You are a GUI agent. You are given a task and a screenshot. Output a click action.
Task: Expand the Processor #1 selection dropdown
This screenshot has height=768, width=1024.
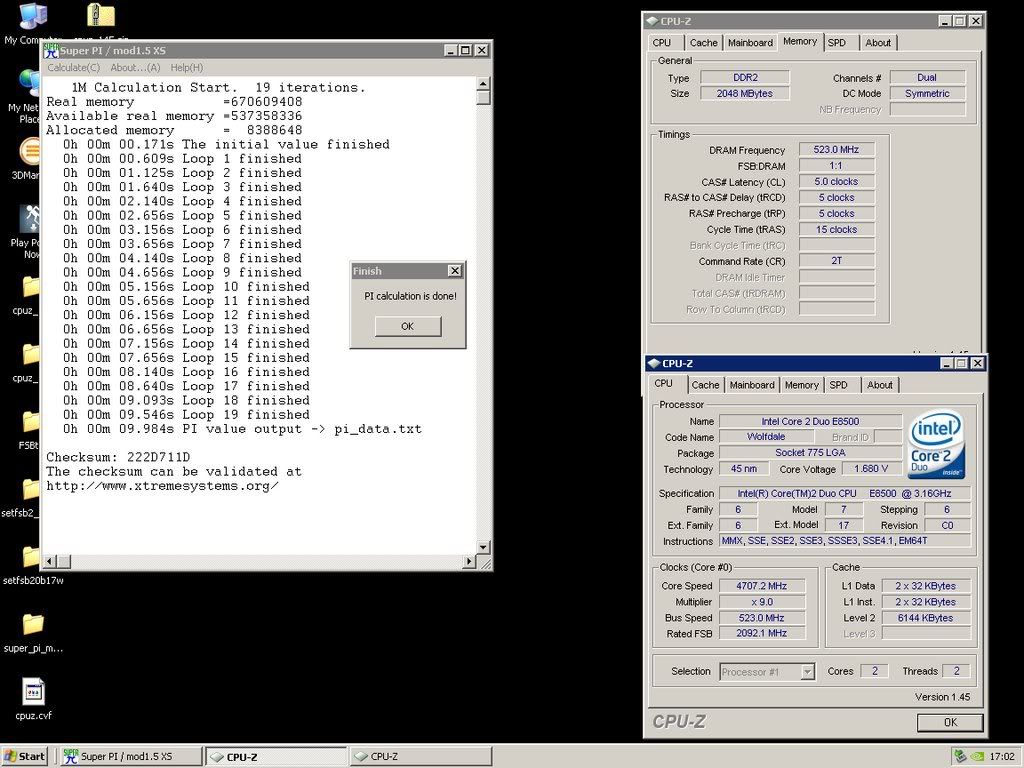[x=808, y=671]
